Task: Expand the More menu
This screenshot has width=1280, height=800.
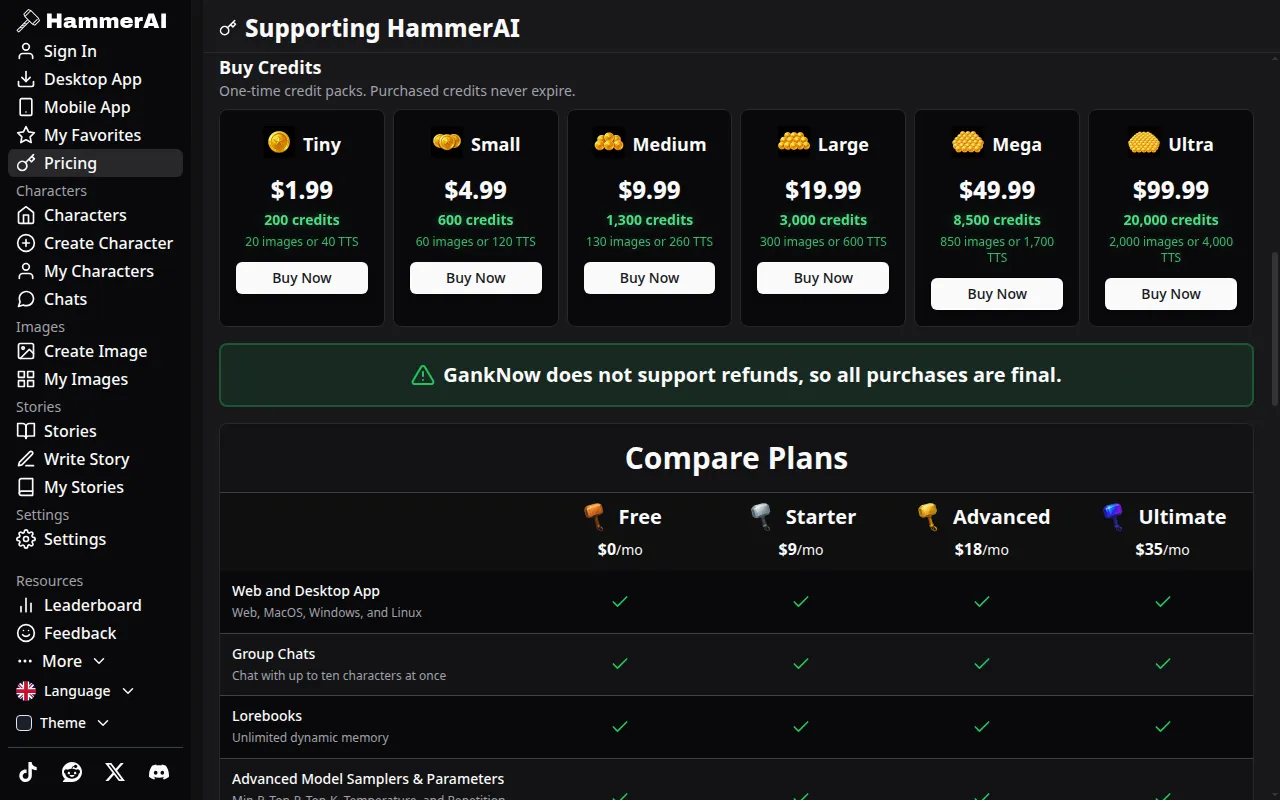Action: coord(61,661)
